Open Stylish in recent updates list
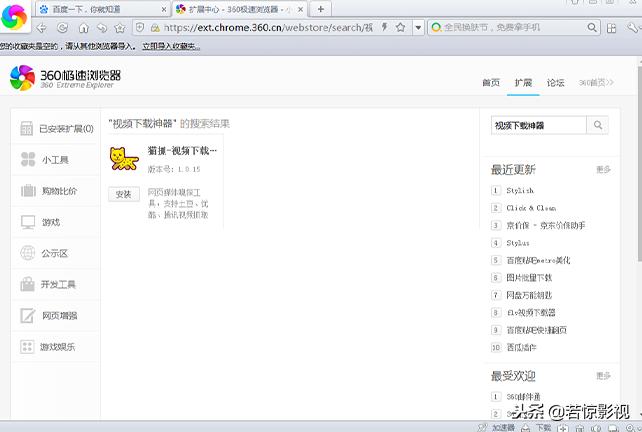642x432 pixels. (520, 190)
